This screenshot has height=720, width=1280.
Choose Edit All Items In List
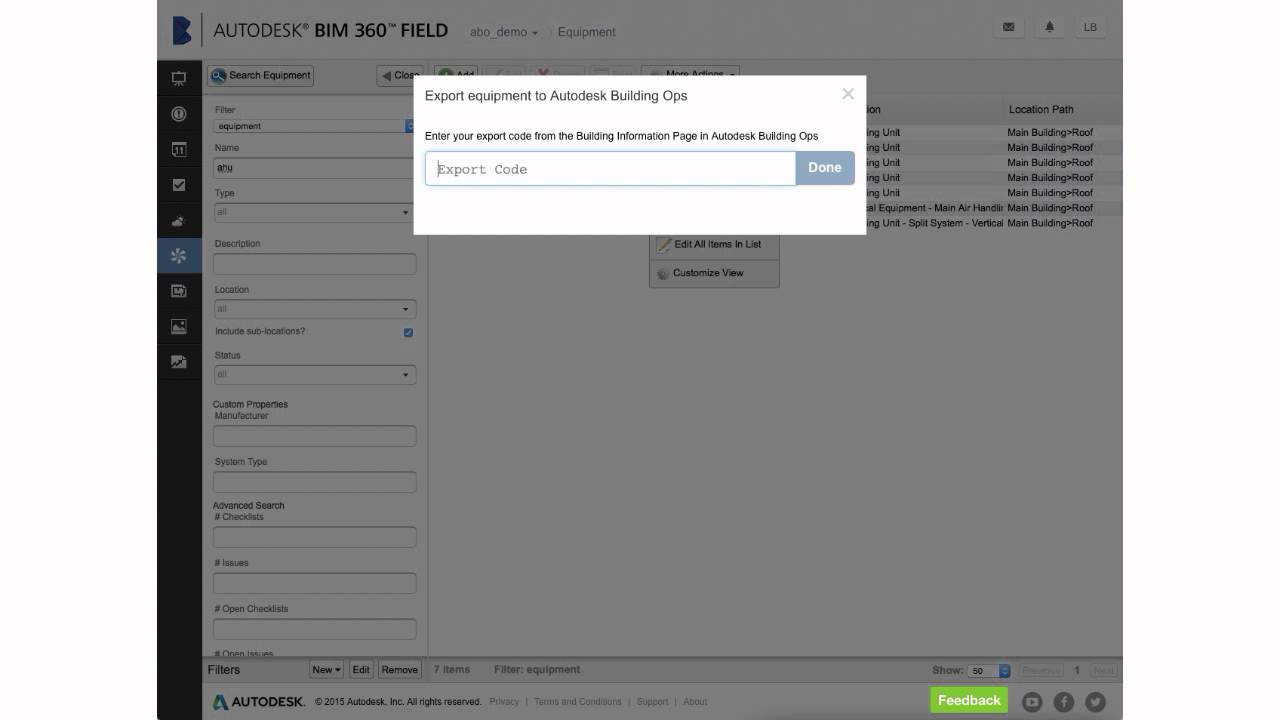(714, 244)
